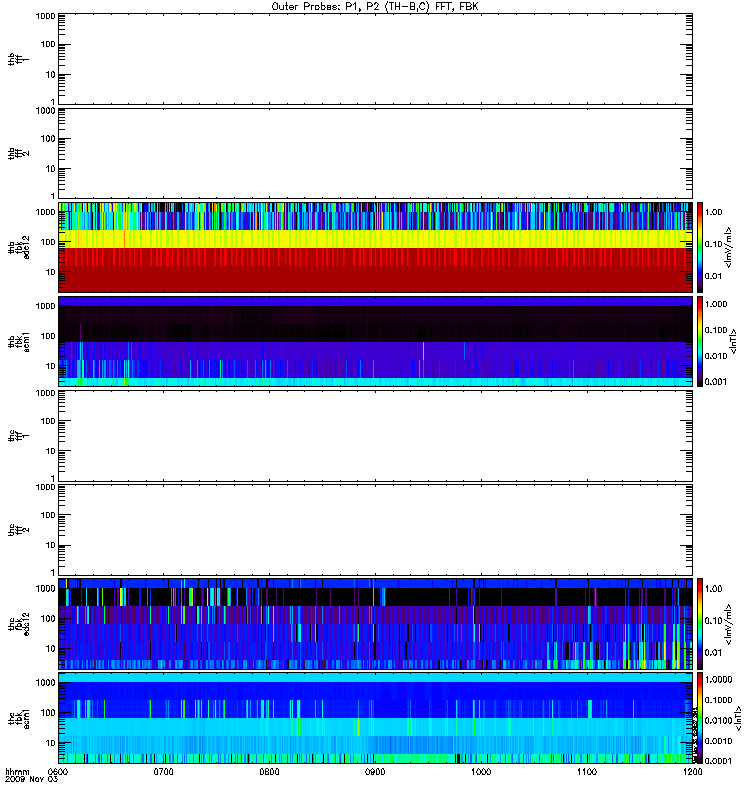Click the 1000 time axis label

(481, 771)
